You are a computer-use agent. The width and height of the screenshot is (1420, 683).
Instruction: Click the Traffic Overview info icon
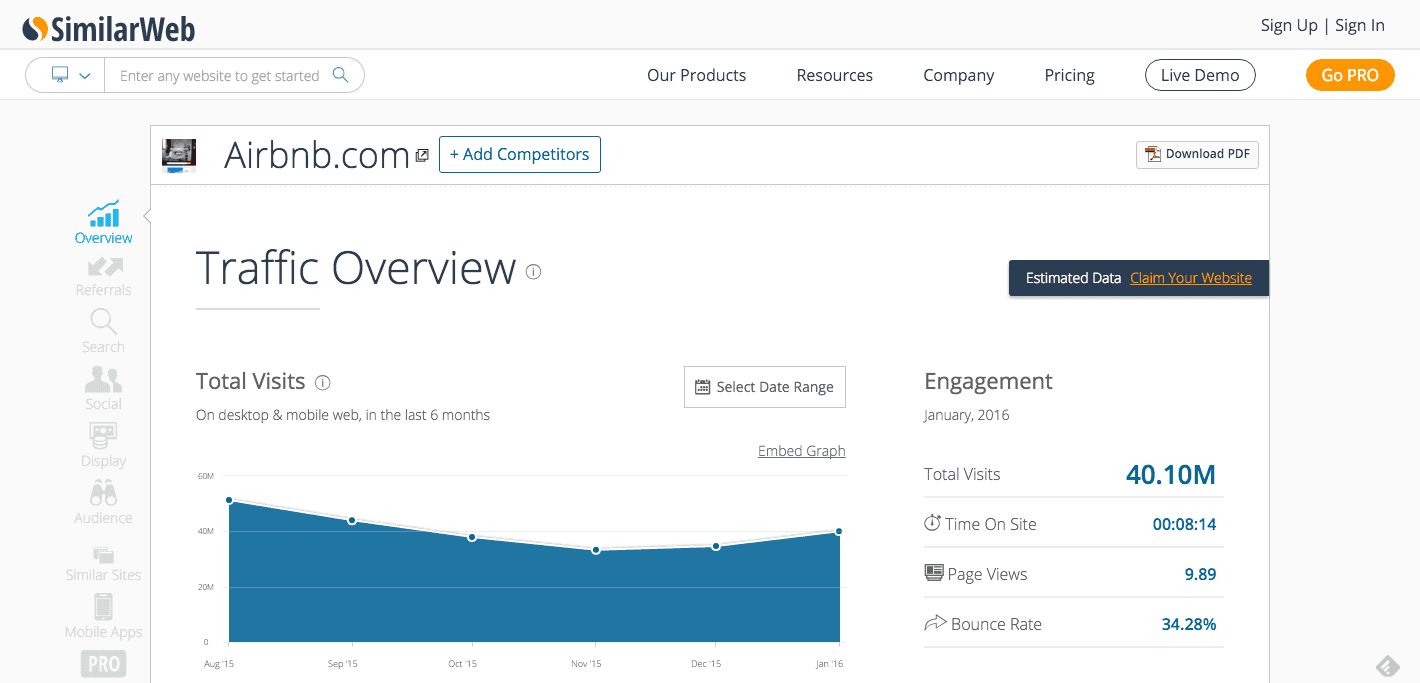[533, 271]
